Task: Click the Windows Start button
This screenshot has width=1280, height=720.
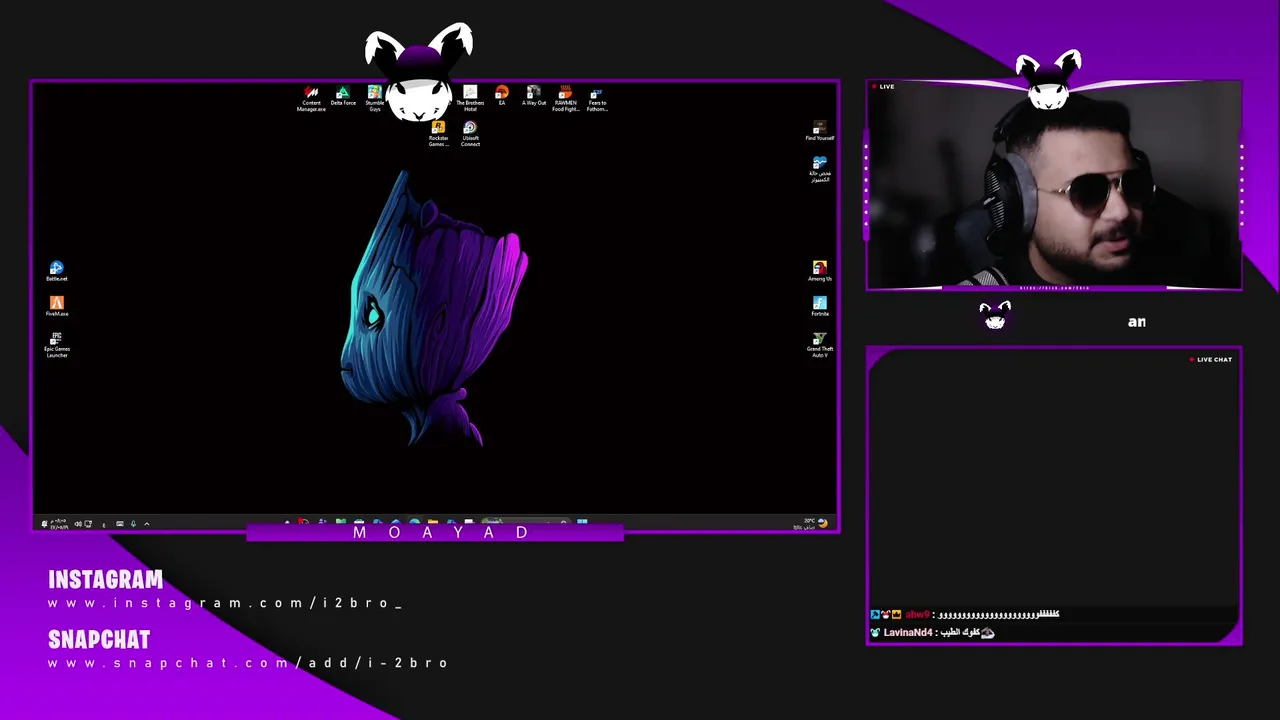Action: click(582, 522)
